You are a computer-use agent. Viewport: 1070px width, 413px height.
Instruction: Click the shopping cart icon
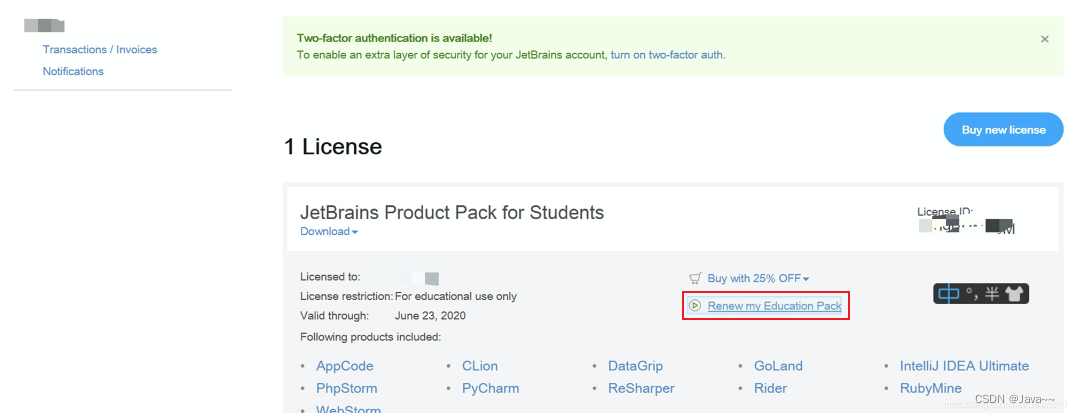[x=695, y=279]
